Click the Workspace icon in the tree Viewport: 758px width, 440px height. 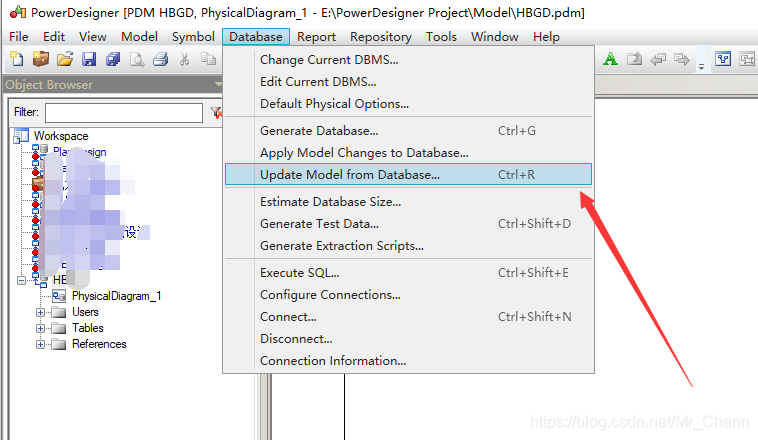click(21, 136)
